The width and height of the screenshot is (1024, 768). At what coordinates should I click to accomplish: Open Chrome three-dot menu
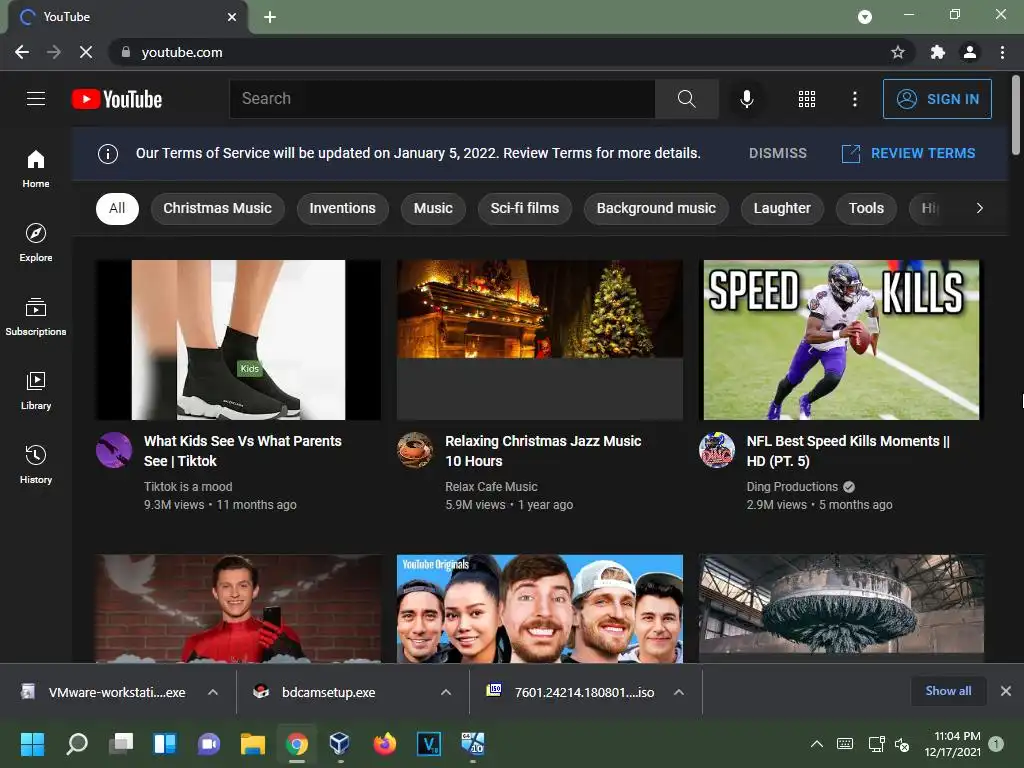coord(1002,52)
